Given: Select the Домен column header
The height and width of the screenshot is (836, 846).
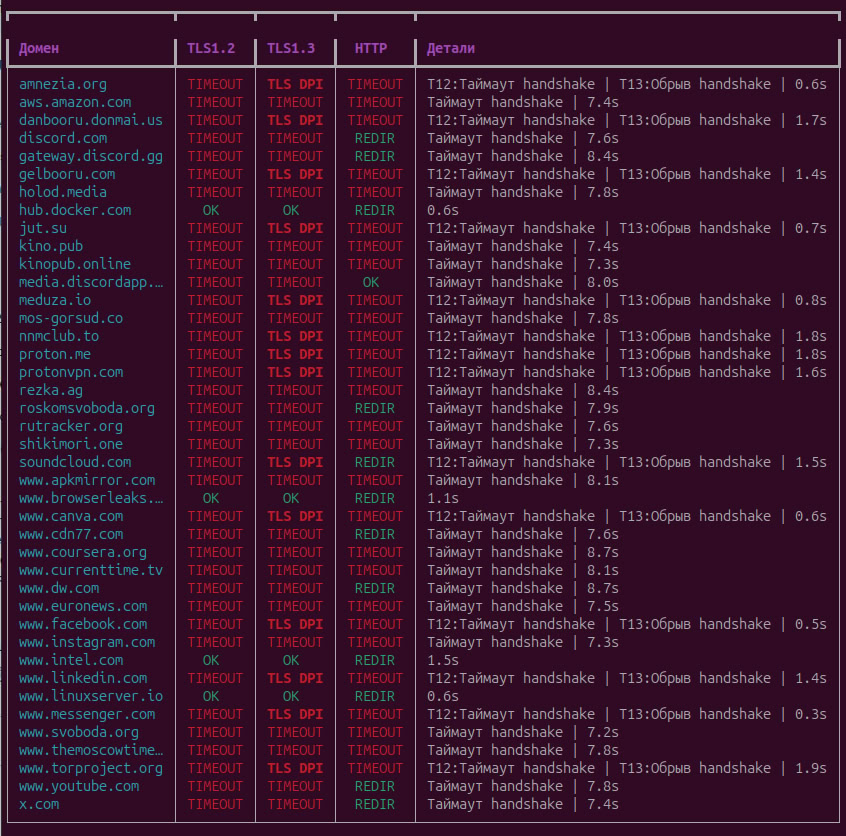Looking at the screenshot, I should 39,49.
